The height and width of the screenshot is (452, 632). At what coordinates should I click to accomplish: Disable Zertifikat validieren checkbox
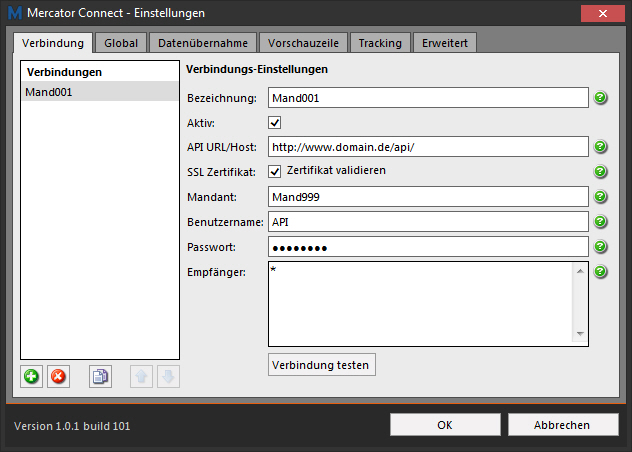point(274,172)
